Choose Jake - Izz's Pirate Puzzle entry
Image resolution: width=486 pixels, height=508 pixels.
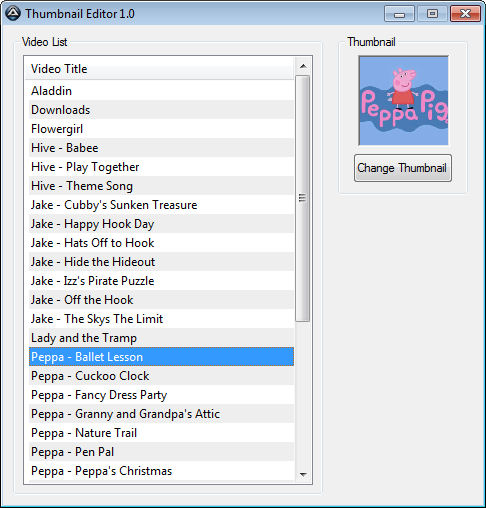point(161,281)
